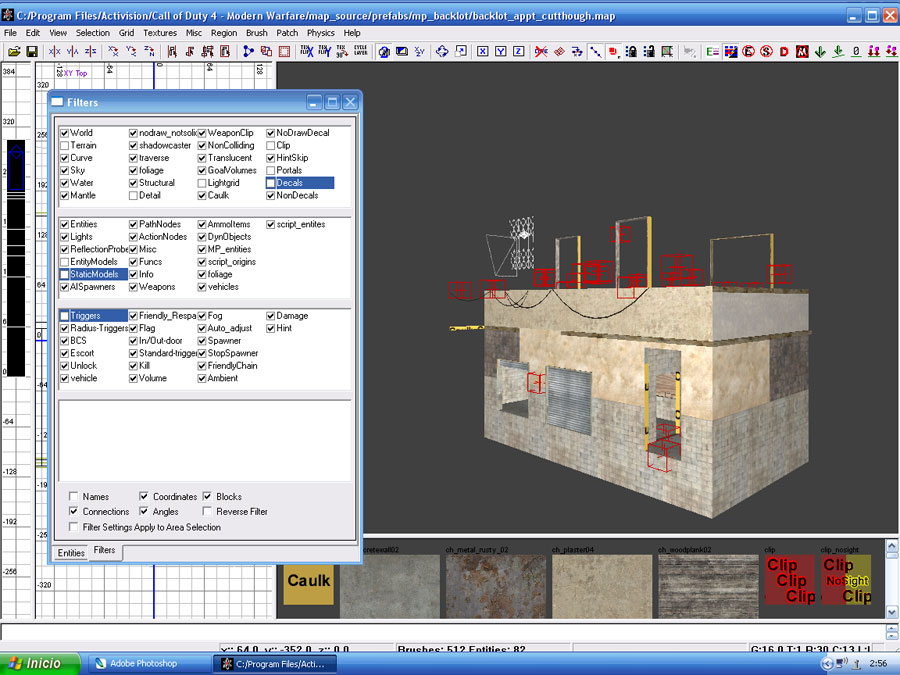900x675 pixels.
Task: Uncheck the Caulk filter checkbox
Action: 202,196
